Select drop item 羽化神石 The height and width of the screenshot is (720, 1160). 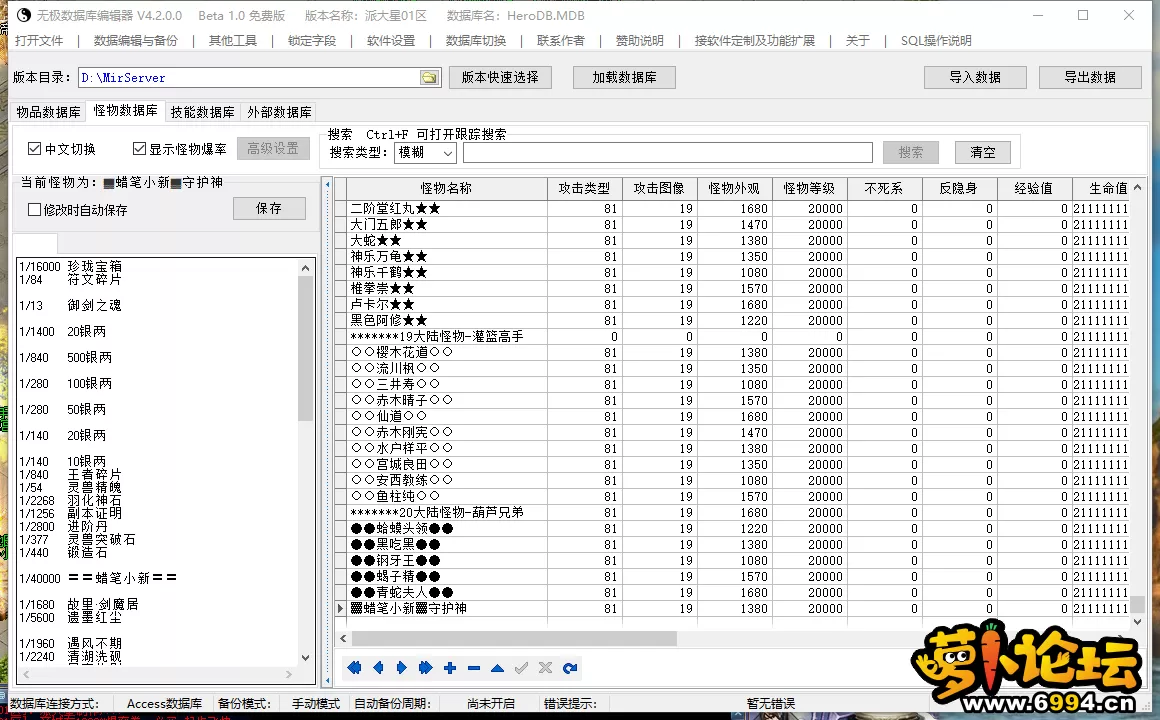pyautogui.click(x=94, y=500)
